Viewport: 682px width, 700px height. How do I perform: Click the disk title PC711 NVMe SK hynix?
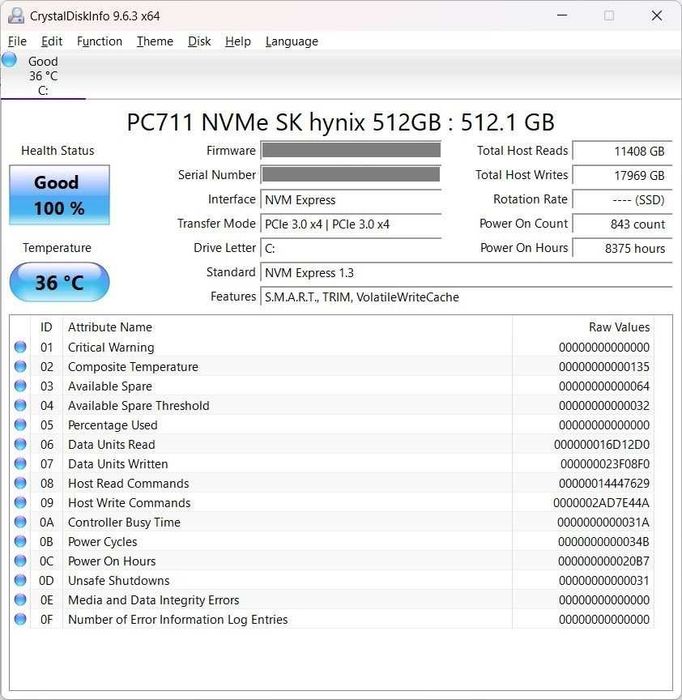click(x=341, y=122)
